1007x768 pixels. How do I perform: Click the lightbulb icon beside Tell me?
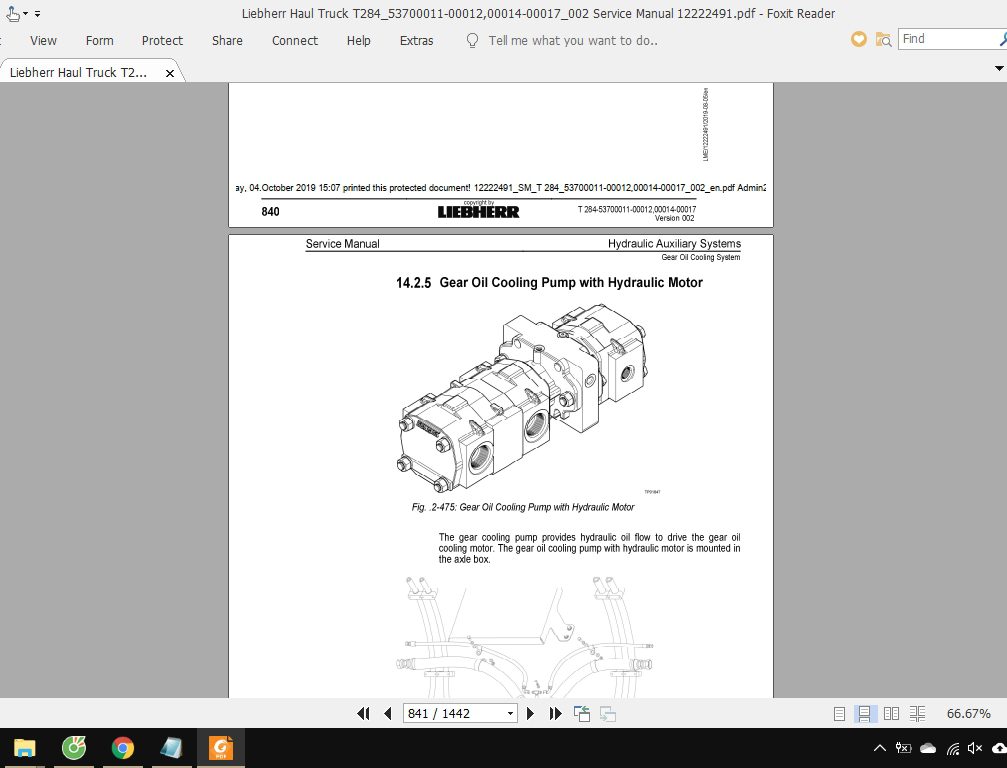pos(472,40)
